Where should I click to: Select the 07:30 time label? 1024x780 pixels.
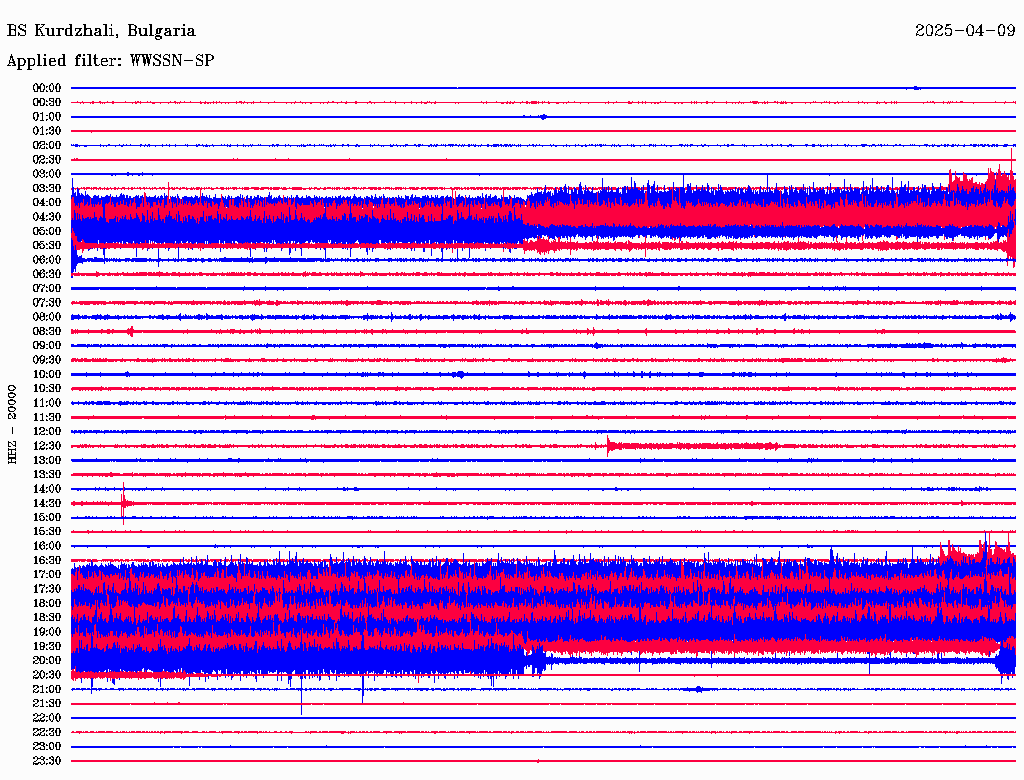(x=47, y=302)
